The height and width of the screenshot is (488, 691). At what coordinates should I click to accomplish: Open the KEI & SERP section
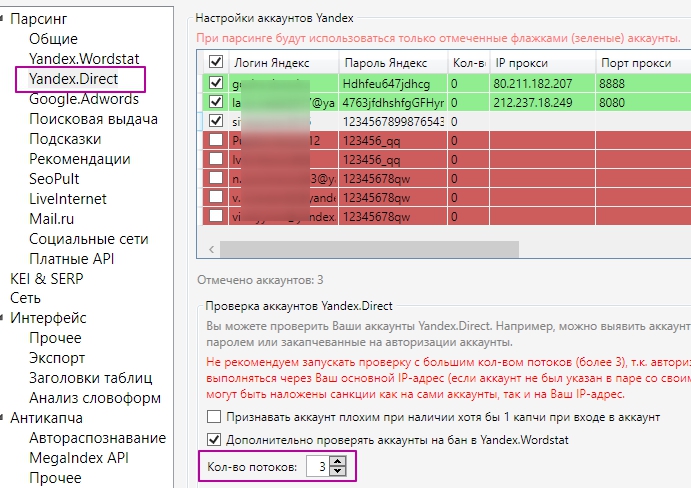pyautogui.click(x=47, y=278)
